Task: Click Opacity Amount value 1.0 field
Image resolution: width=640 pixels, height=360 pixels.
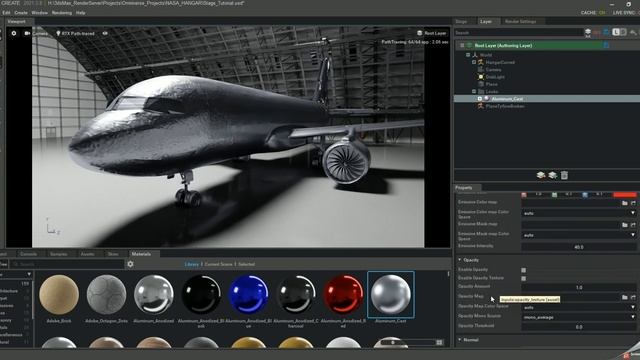Action: pos(579,287)
